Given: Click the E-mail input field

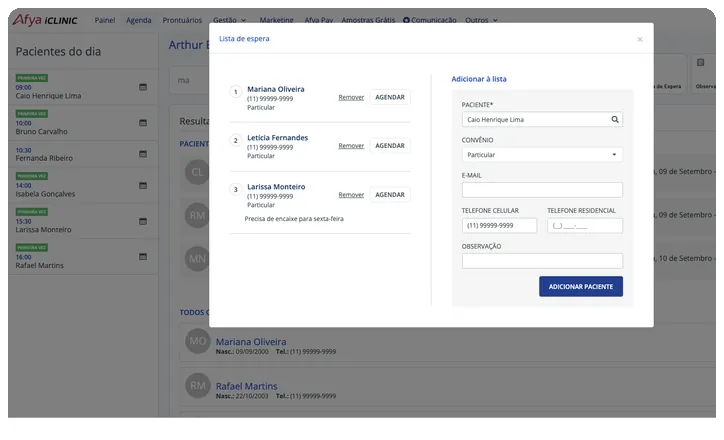Looking at the screenshot, I should pyautogui.click(x=542, y=190).
